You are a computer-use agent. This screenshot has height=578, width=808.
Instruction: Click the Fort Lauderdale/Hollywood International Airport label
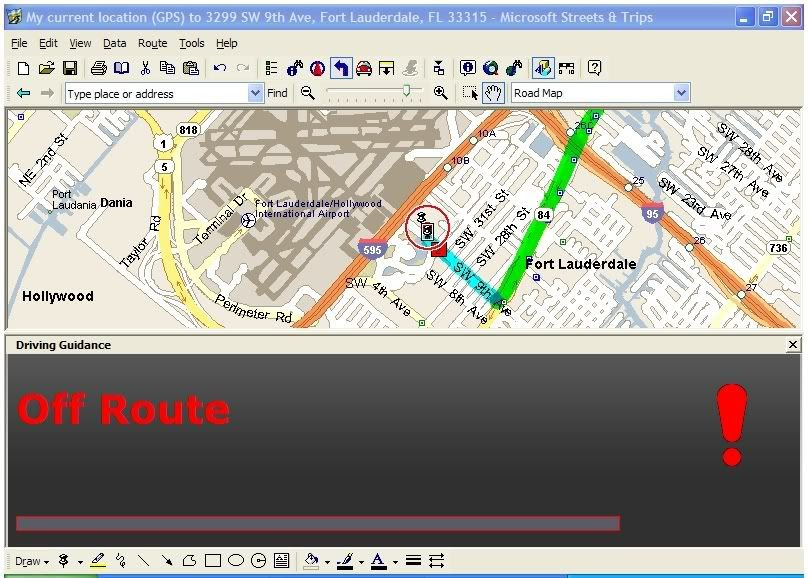[318, 209]
